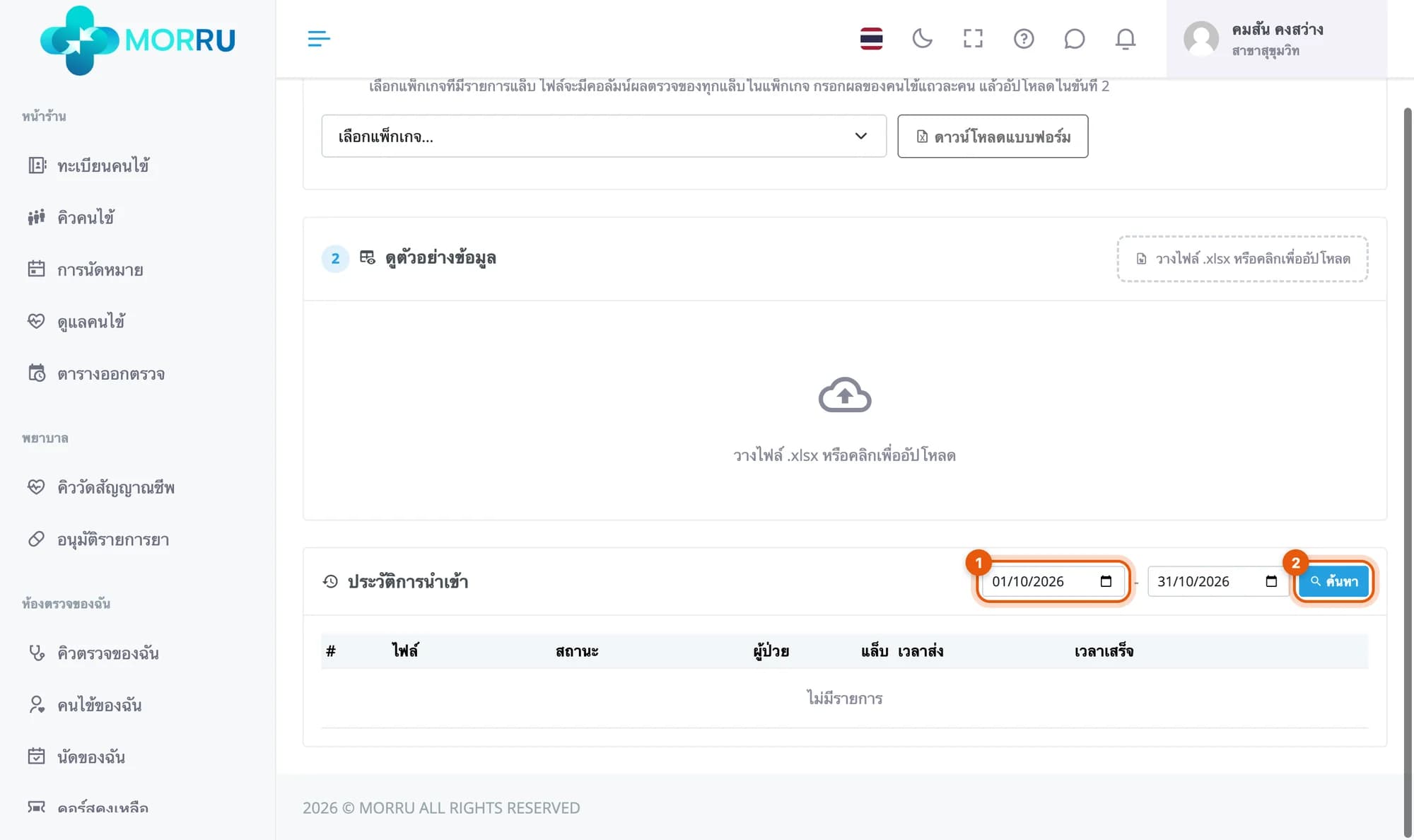Click the แล็บ column header
Screen dimensions: 1414x840
coord(875,651)
